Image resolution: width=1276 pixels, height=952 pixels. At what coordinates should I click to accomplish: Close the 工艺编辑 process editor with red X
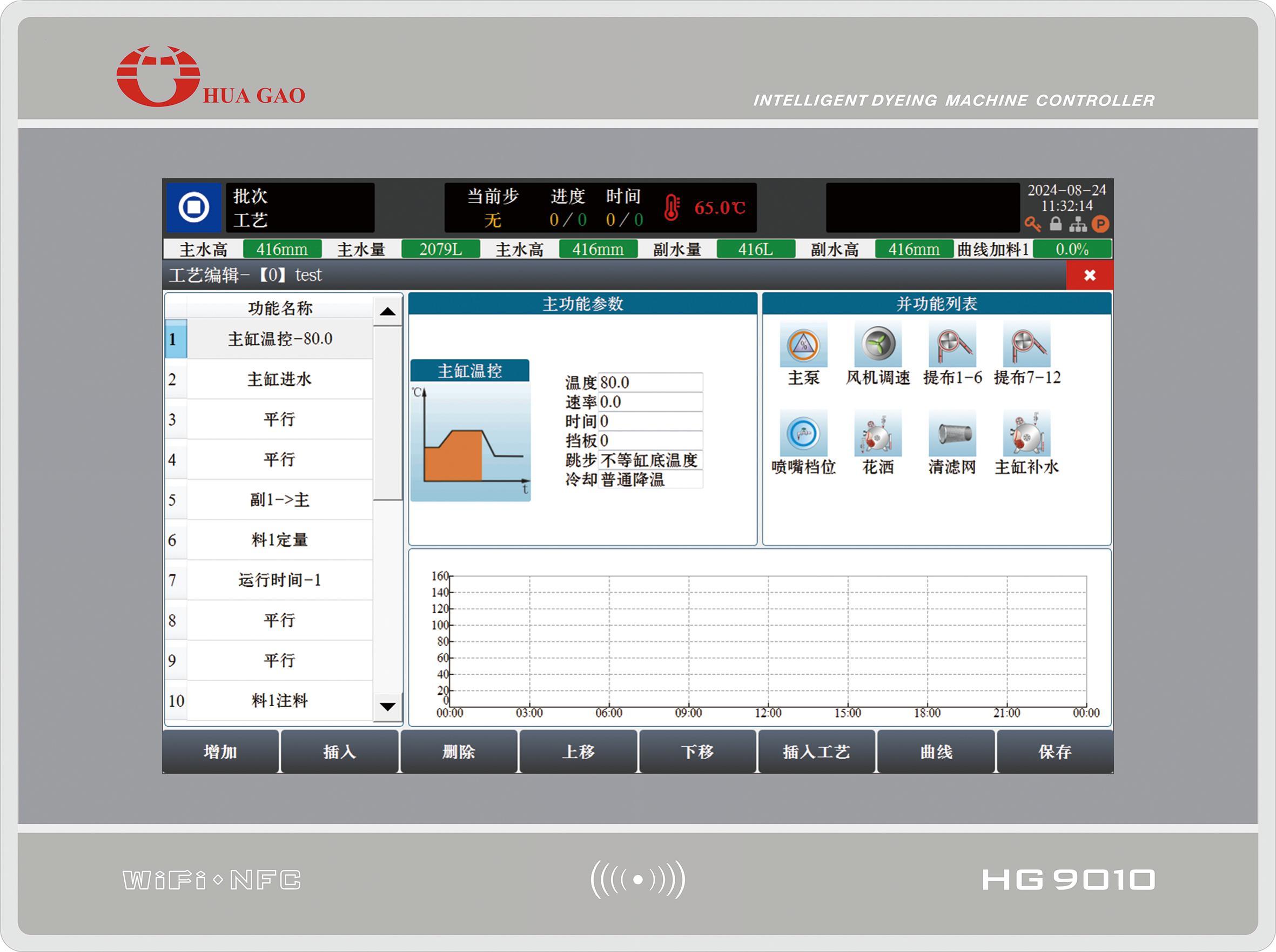click(x=1089, y=275)
